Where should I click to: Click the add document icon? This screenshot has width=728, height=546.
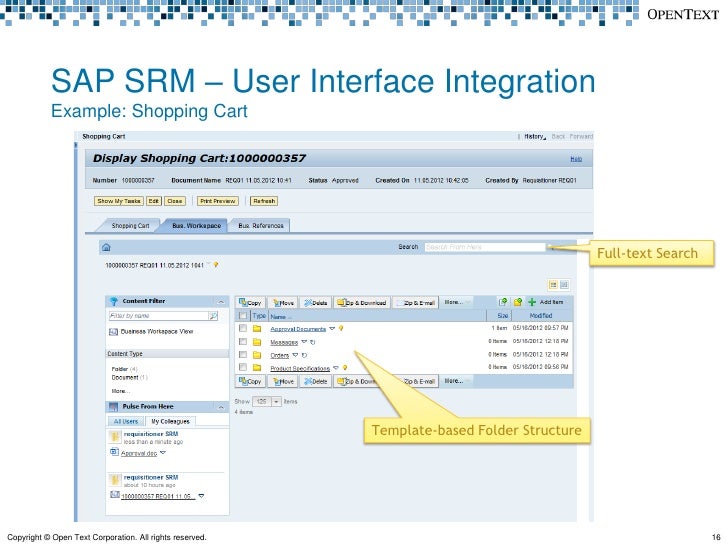503,302
